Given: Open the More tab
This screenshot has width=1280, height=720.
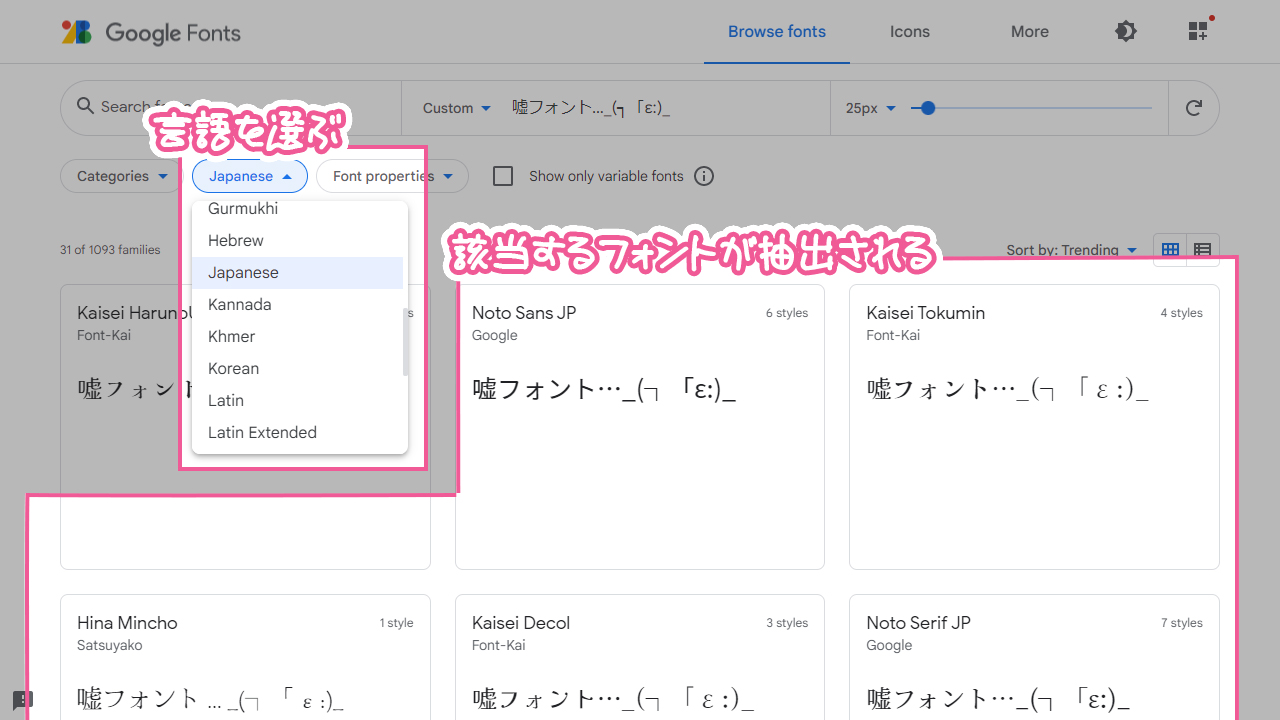Looking at the screenshot, I should pos(1030,32).
